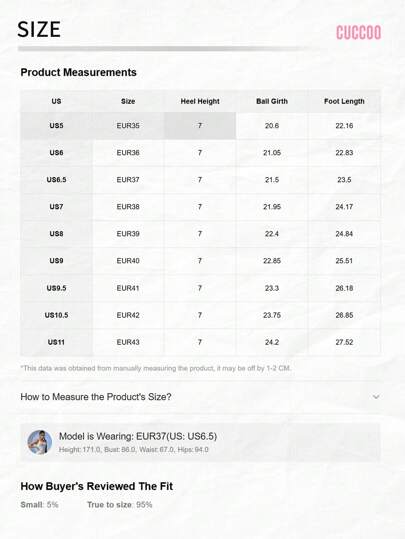Select the US5 size row

click(x=200, y=126)
